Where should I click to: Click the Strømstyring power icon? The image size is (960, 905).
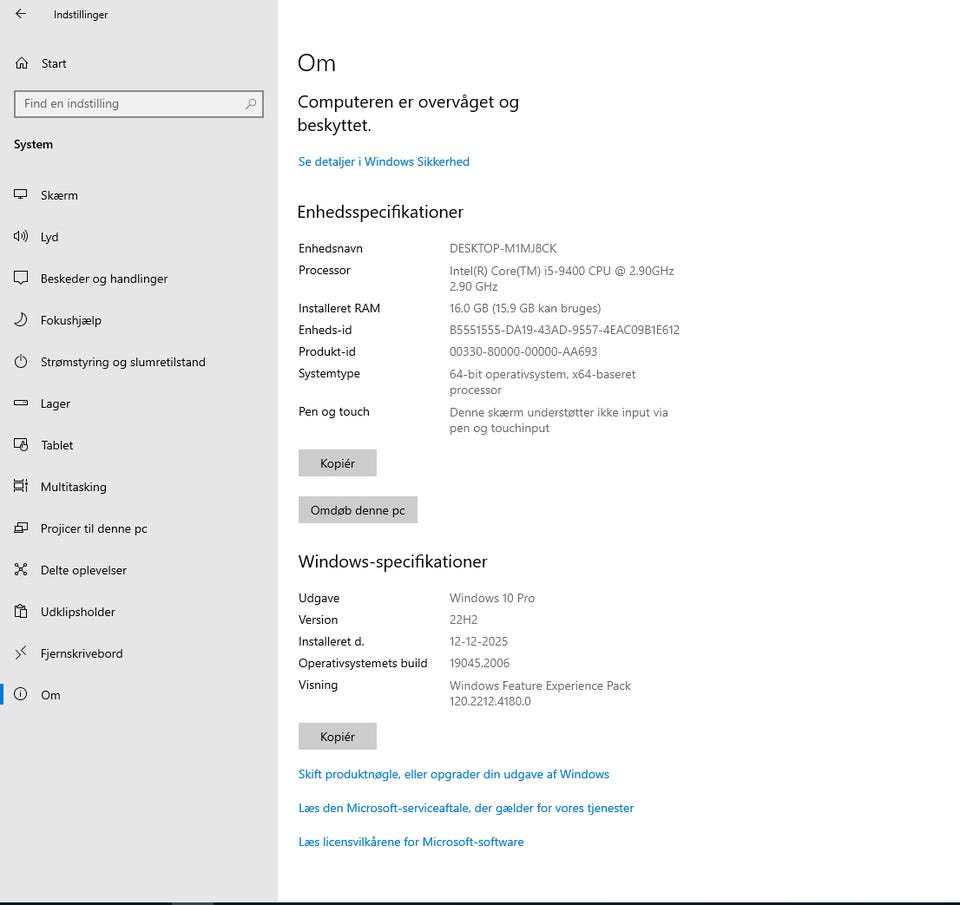tap(21, 361)
